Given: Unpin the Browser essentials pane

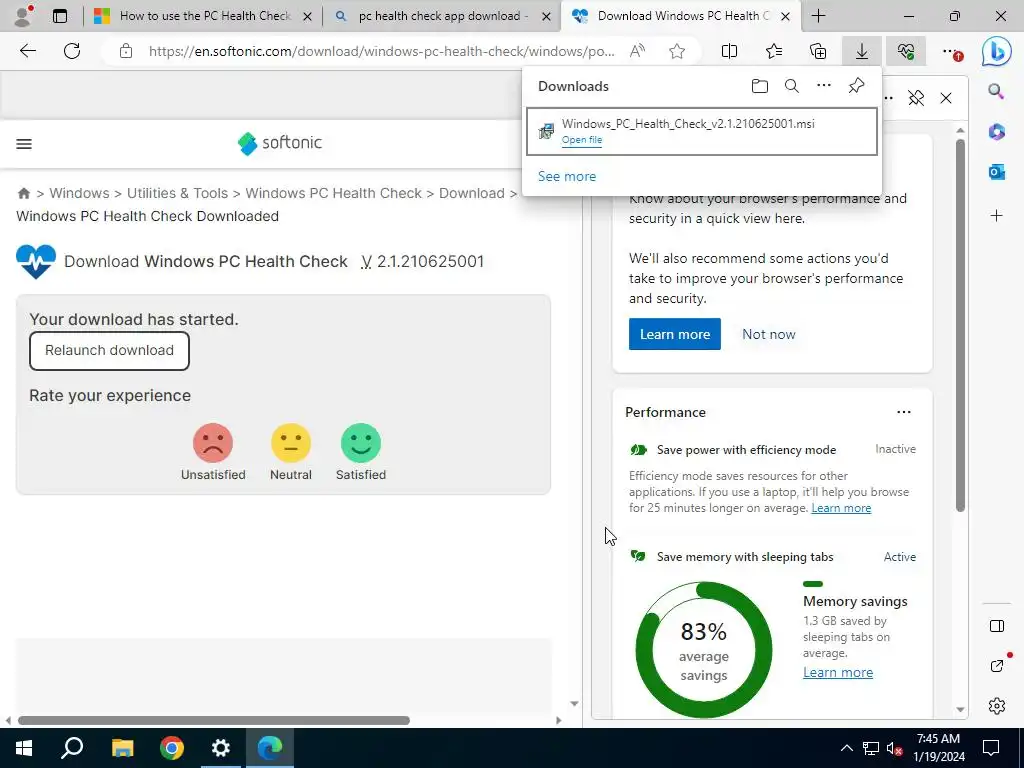Looking at the screenshot, I should coord(916,98).
